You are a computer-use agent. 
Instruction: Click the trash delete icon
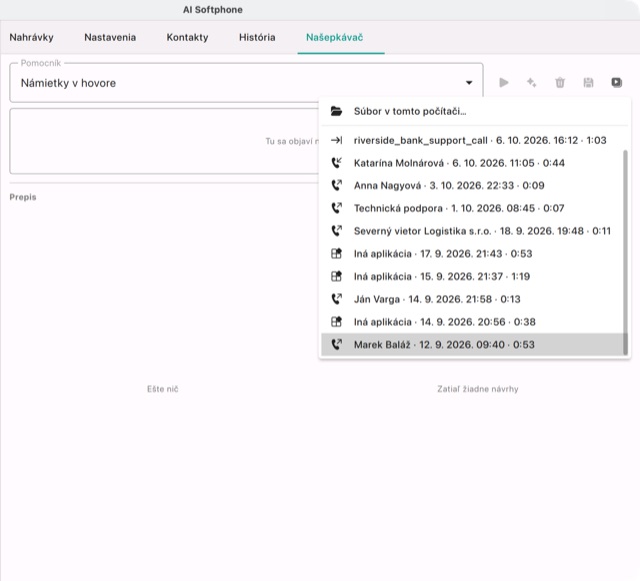[560, 83]
